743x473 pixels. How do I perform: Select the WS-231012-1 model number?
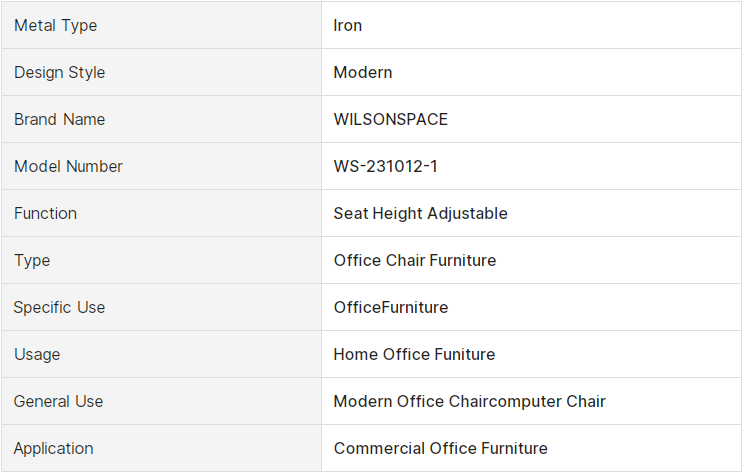[386, 166]
